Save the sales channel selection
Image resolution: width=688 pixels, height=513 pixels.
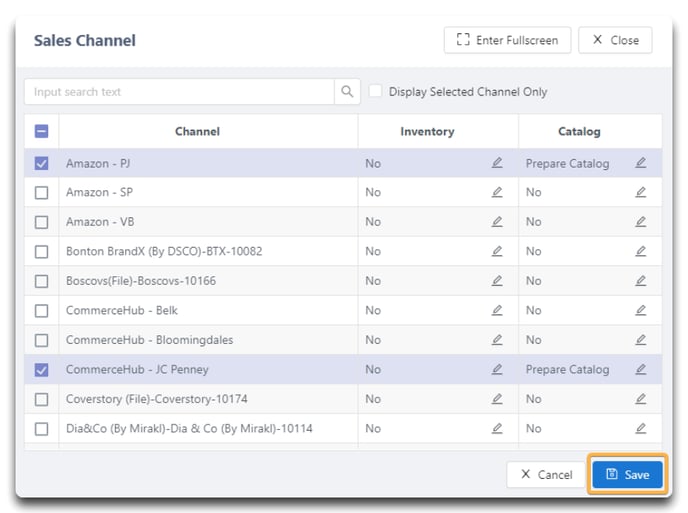pyautogui.click(x=627, y=474)
